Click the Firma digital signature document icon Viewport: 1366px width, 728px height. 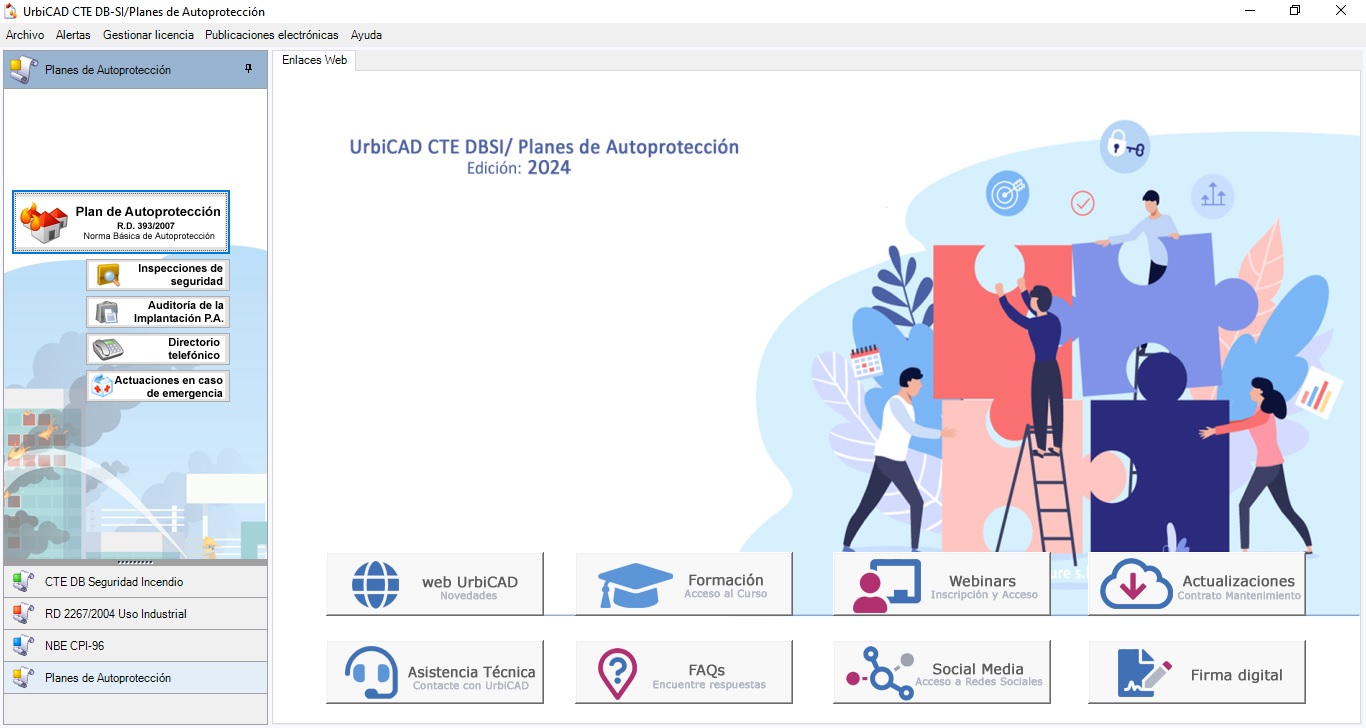pyautogui.click(x=1144, y=674)
